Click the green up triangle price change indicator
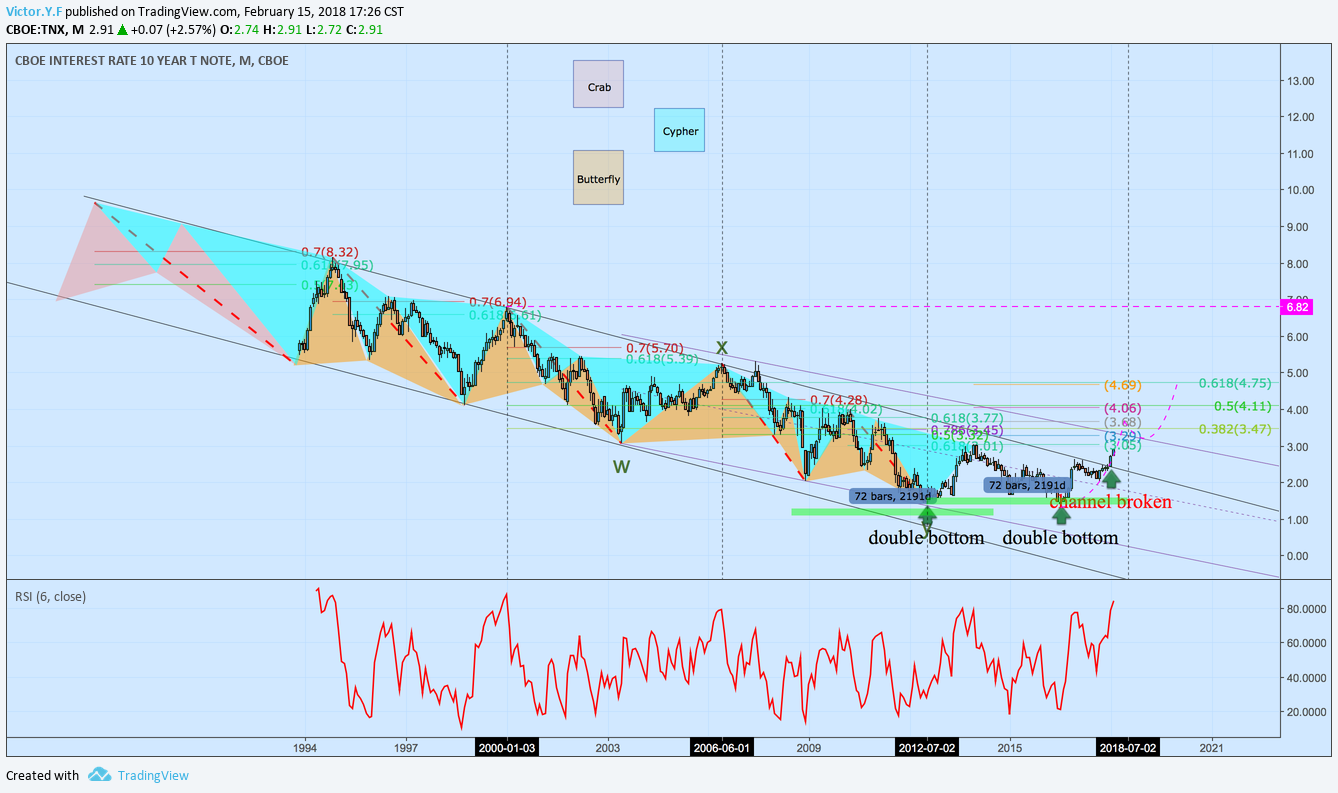Viewport: 1338px width, 793px height. [123, 30]
